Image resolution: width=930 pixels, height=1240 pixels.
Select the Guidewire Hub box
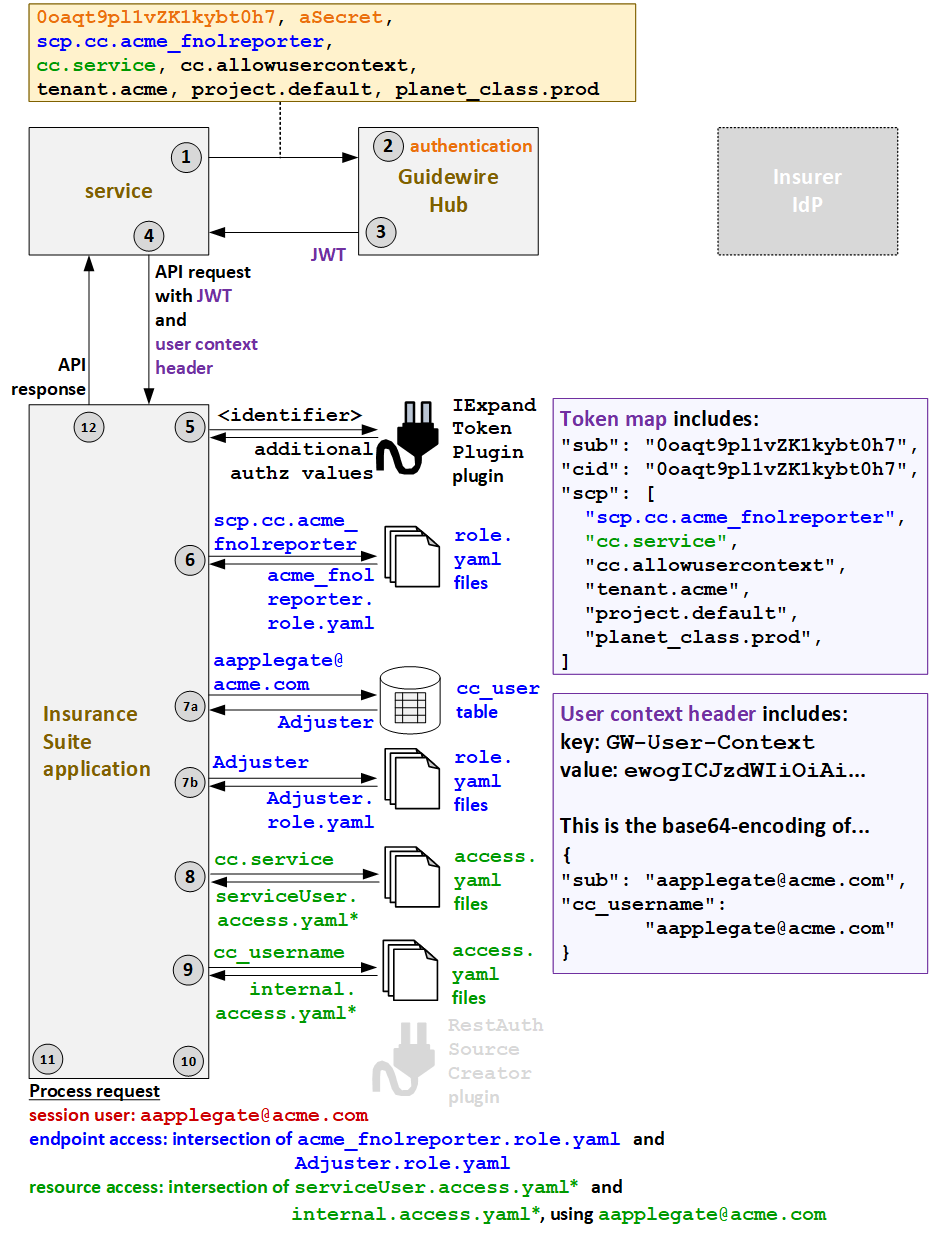click(x=447, y=191)
